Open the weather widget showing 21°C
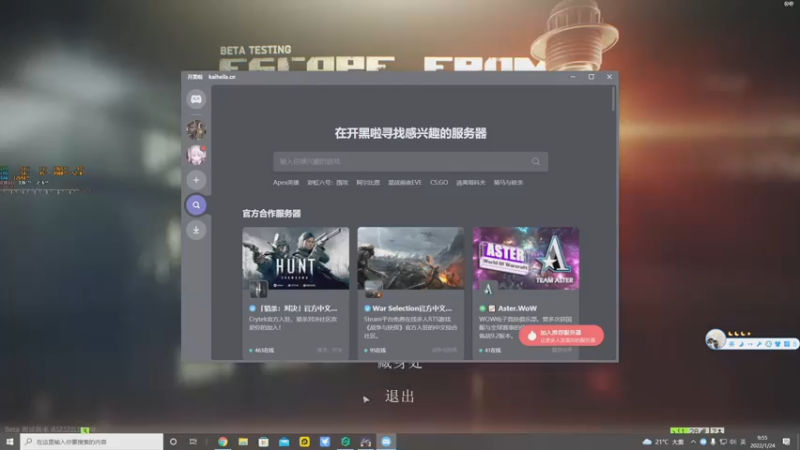 663,442
